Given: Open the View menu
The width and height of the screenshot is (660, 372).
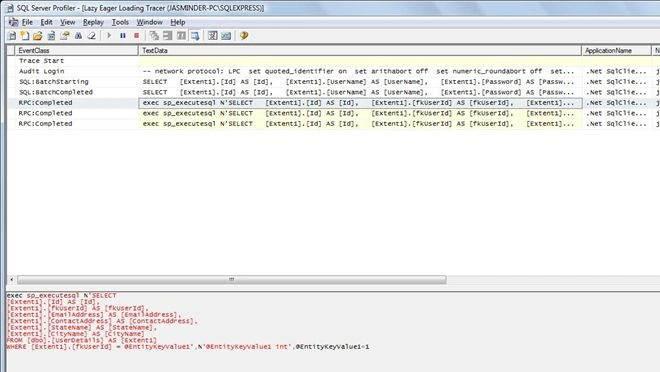Looking at the screenshot, I should click(x=67, y=22).
